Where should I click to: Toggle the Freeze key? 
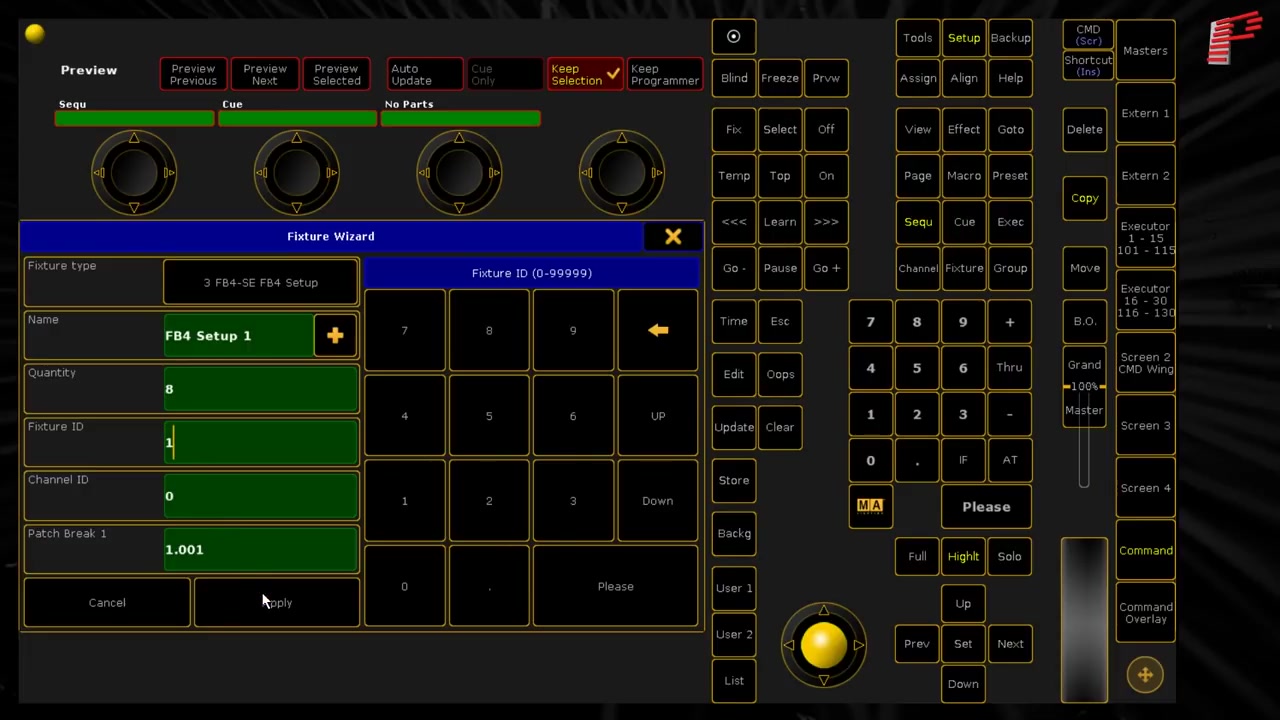tap(780, 78)
